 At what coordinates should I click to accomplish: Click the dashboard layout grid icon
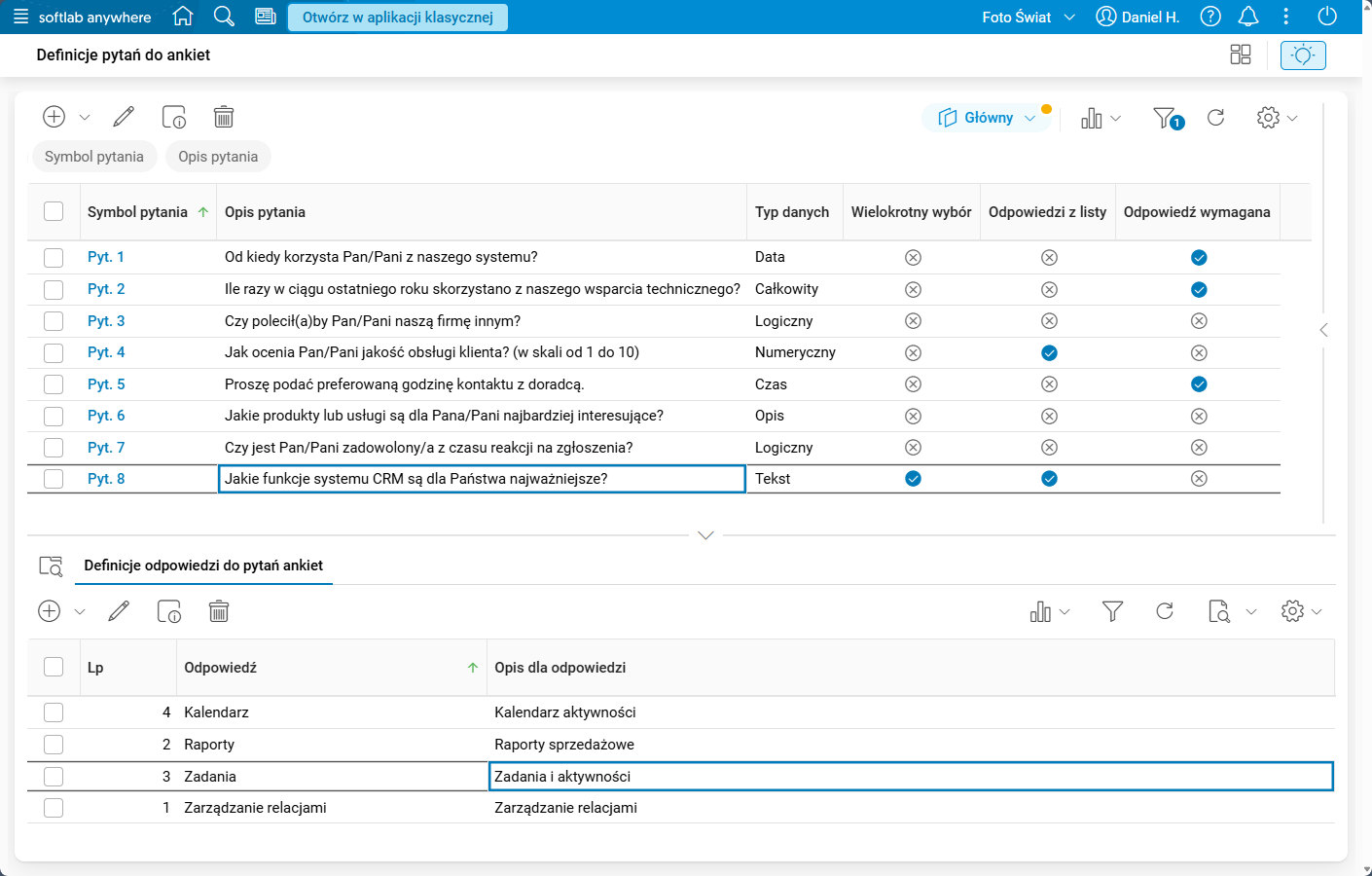(1241, 55)
